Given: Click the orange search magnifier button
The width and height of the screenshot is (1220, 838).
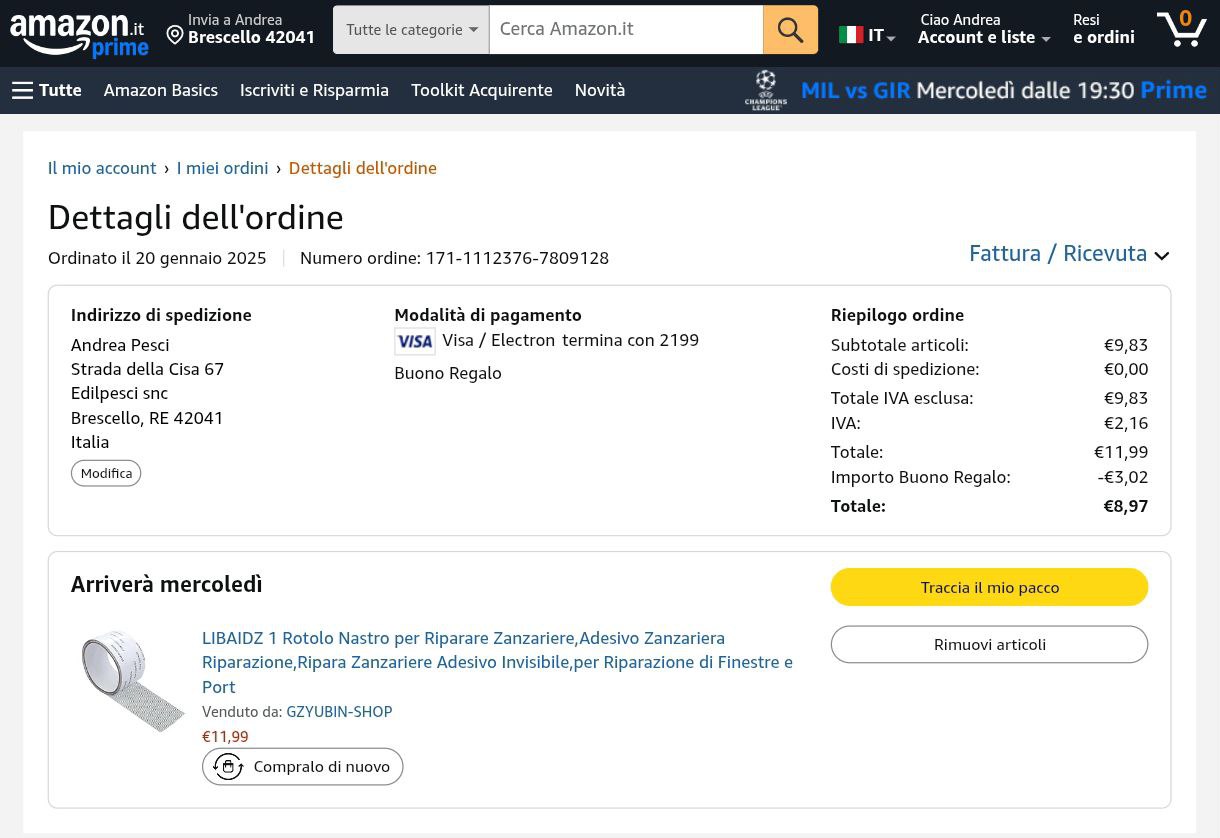Looking at the screenshot, I should coord(790,30).
